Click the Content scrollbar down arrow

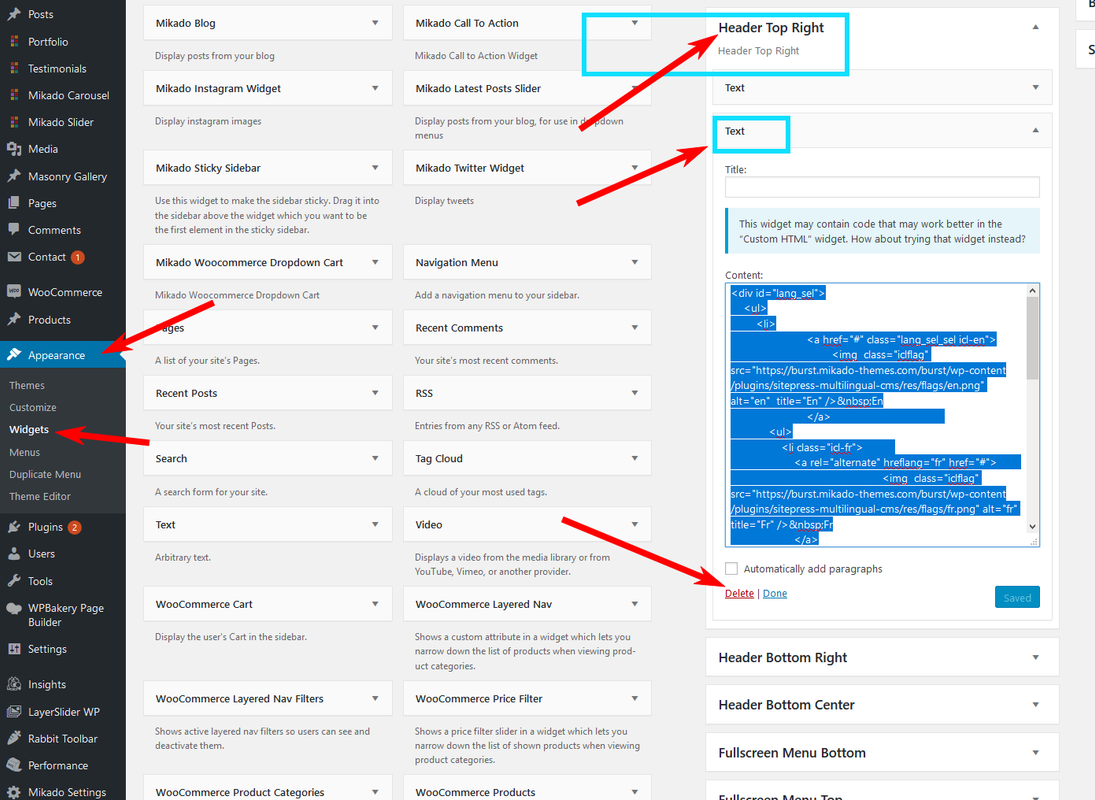(1032, 527)
